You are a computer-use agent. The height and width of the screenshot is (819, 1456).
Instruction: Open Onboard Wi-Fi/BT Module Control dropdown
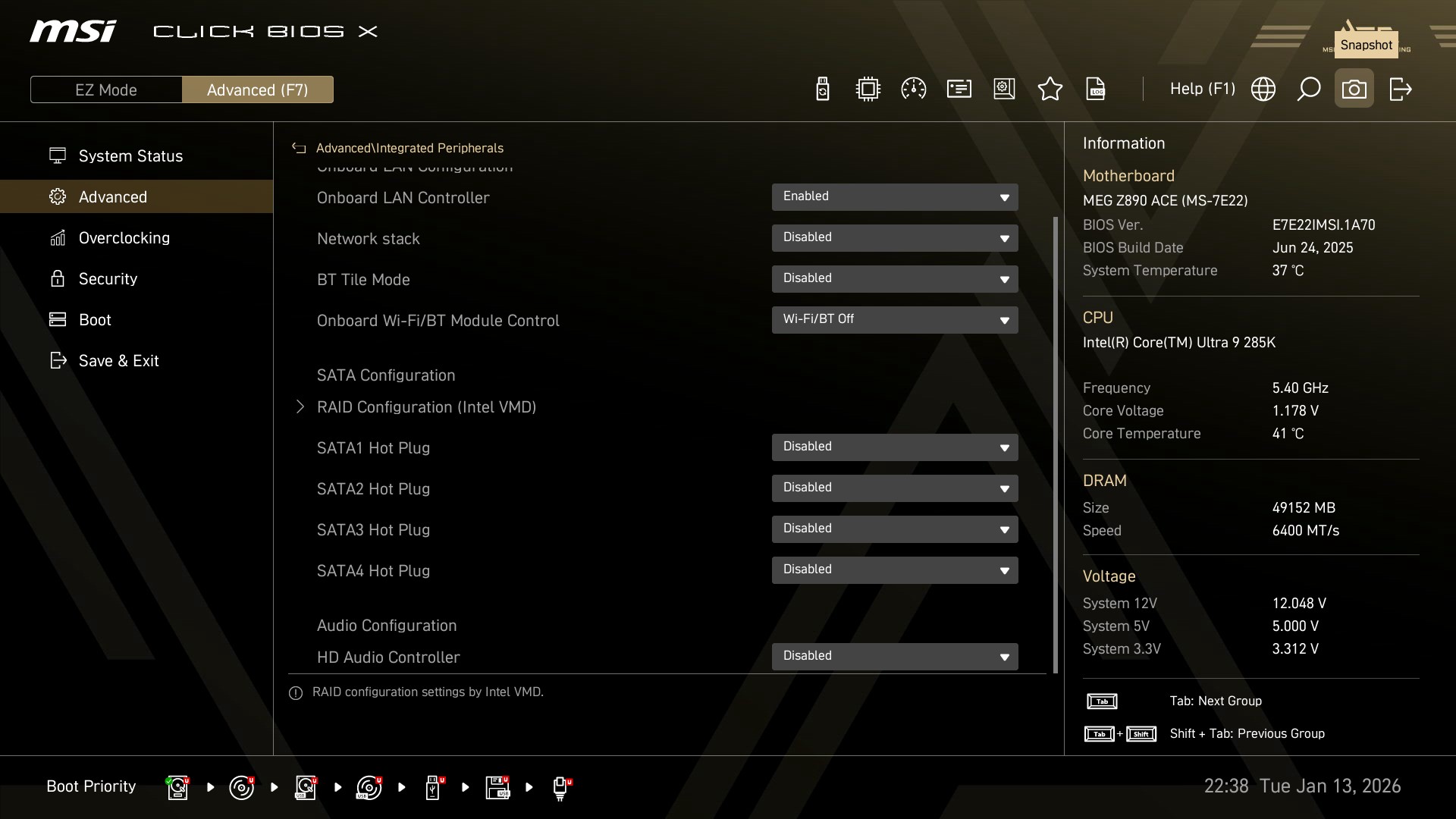894,320
